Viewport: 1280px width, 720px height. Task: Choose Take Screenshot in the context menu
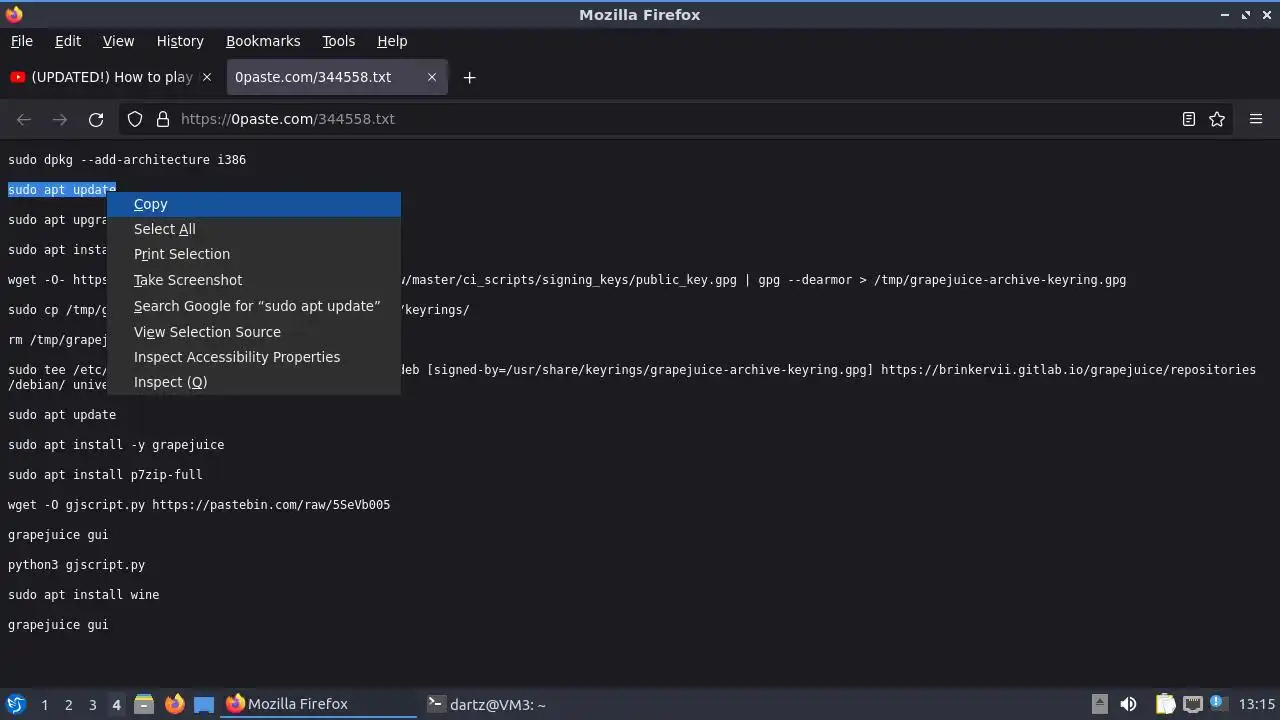(254, 280)
